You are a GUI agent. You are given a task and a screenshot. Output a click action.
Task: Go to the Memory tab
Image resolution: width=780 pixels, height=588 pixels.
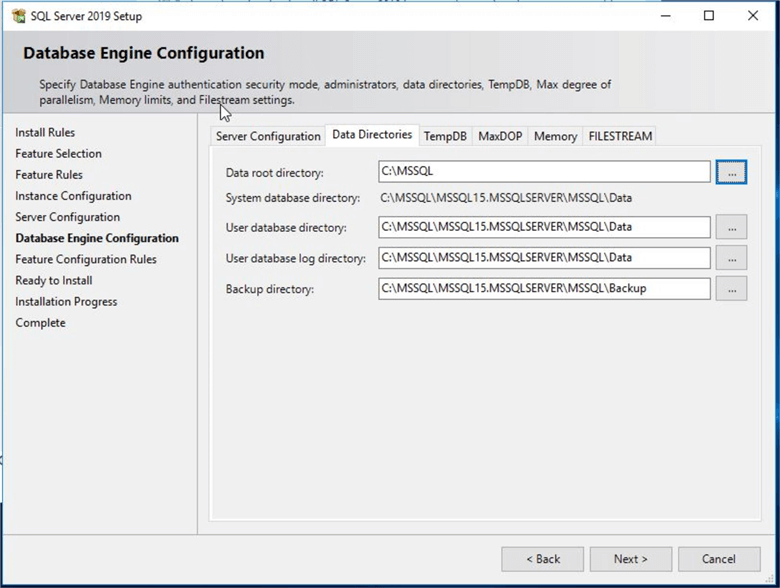(x=555, y=136)
